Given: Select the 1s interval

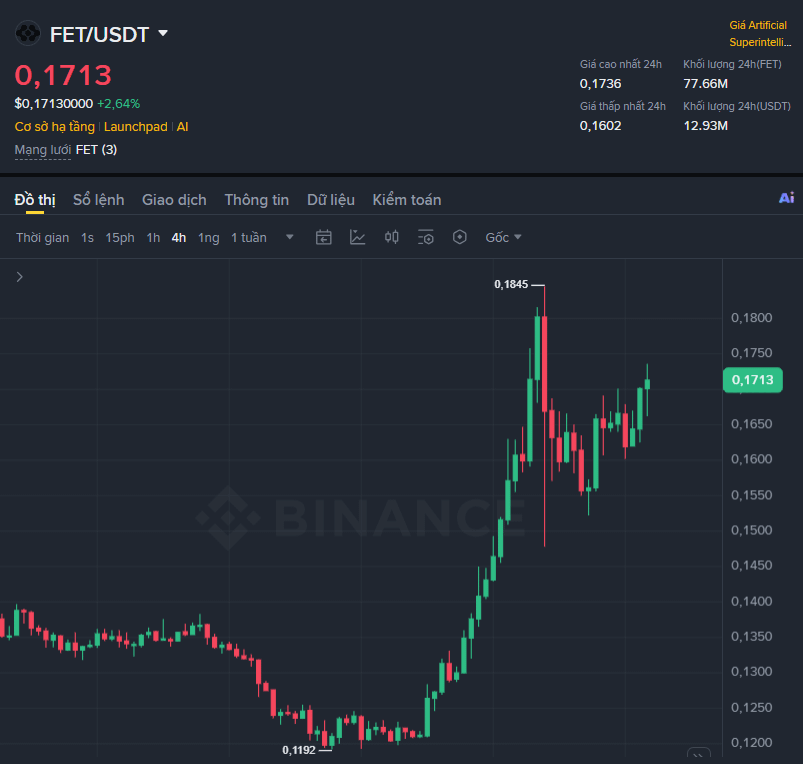Looking at the screenshot, I should point(88,238).
